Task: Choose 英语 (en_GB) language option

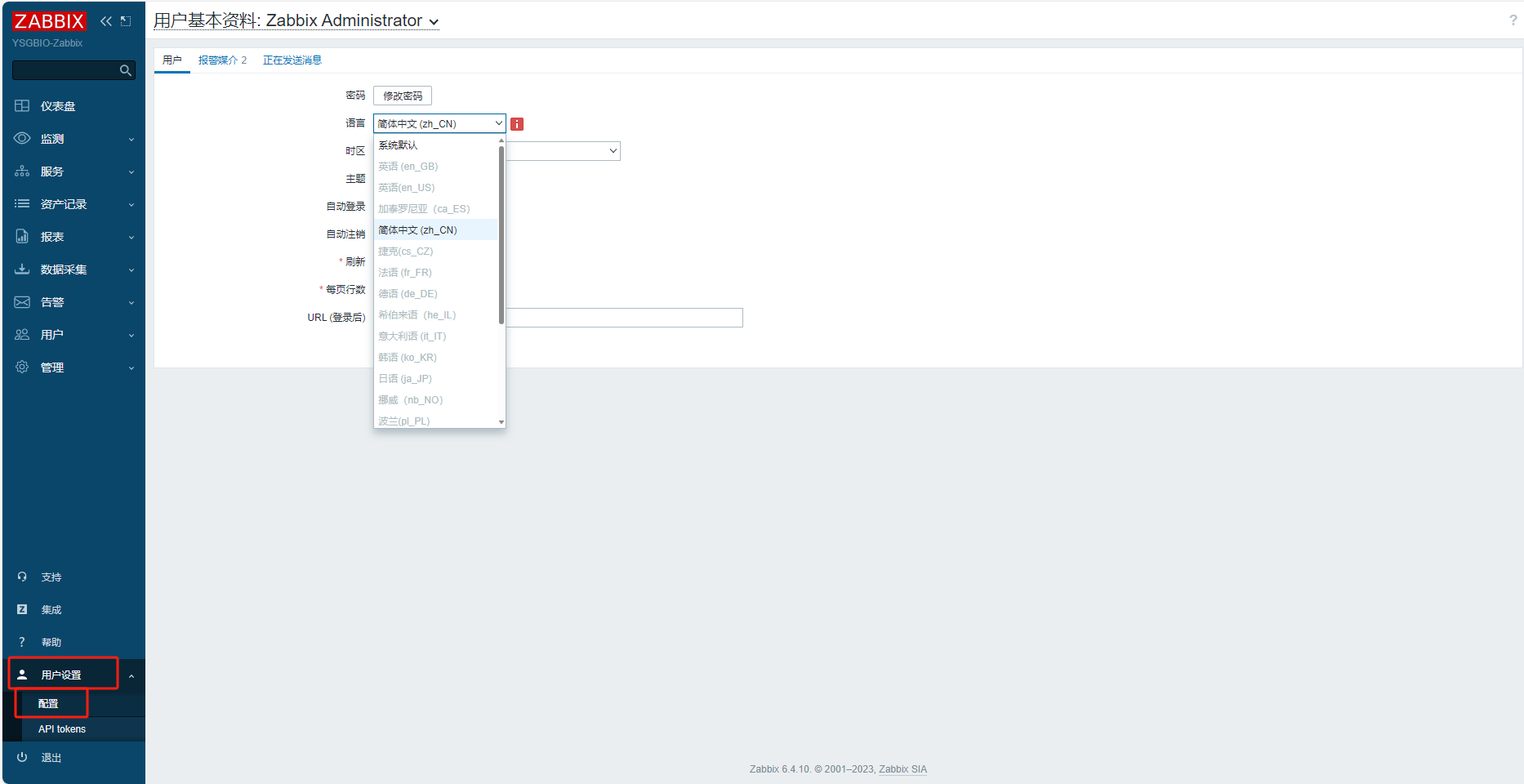Action: tap(436, 167)
